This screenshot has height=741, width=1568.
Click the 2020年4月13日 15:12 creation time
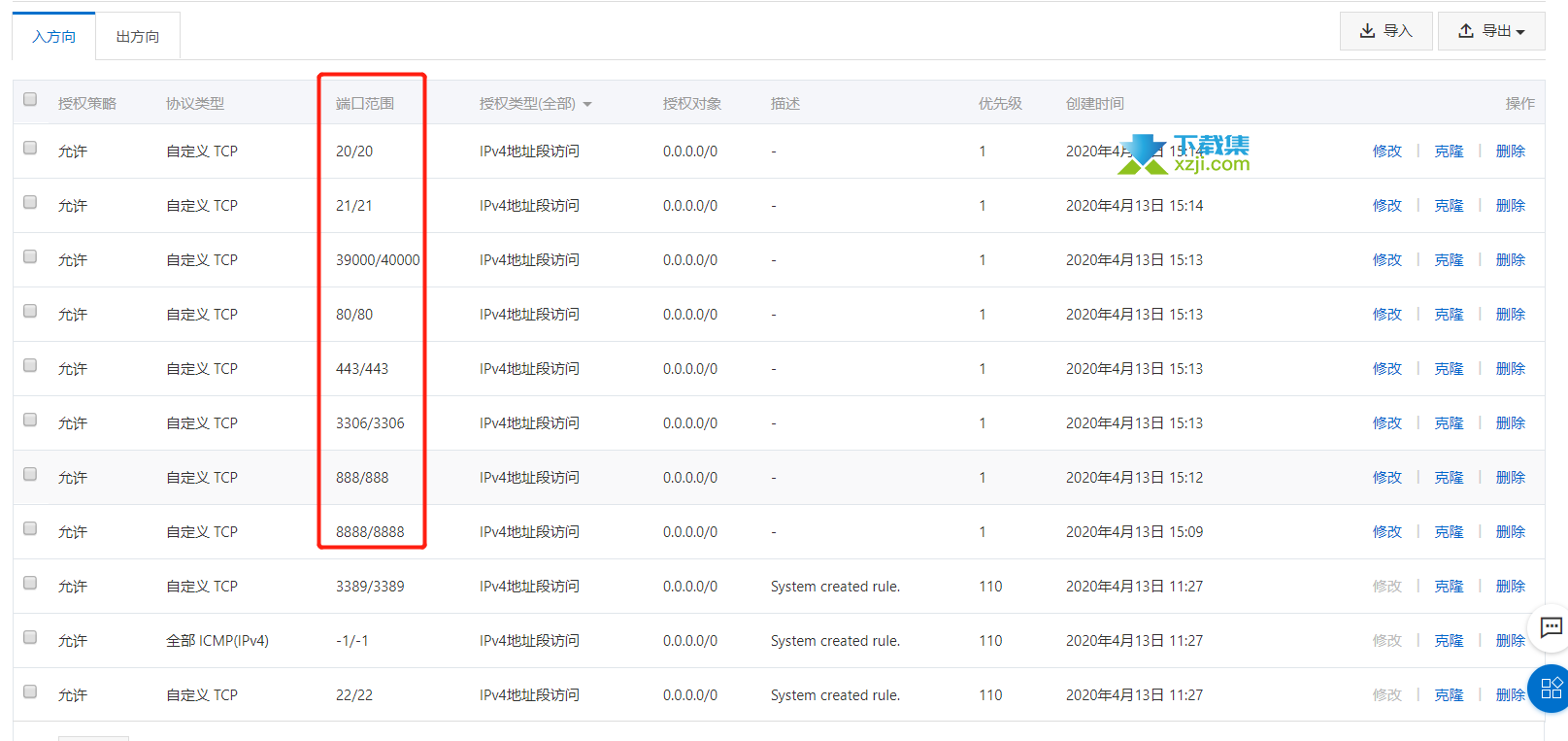coord(1134,478)
